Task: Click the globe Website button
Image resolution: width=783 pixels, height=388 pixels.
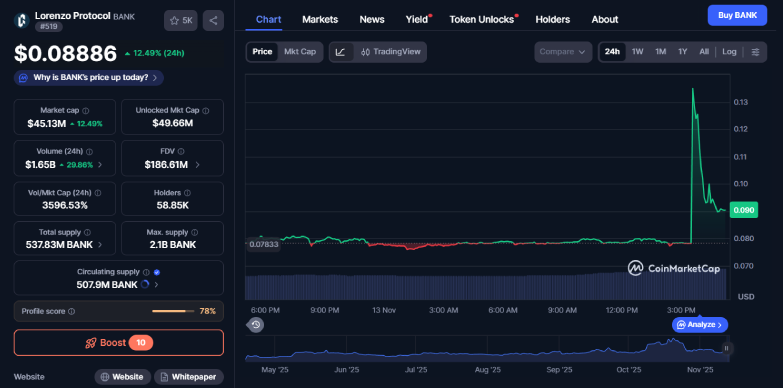Action: [x=123, y=377]
